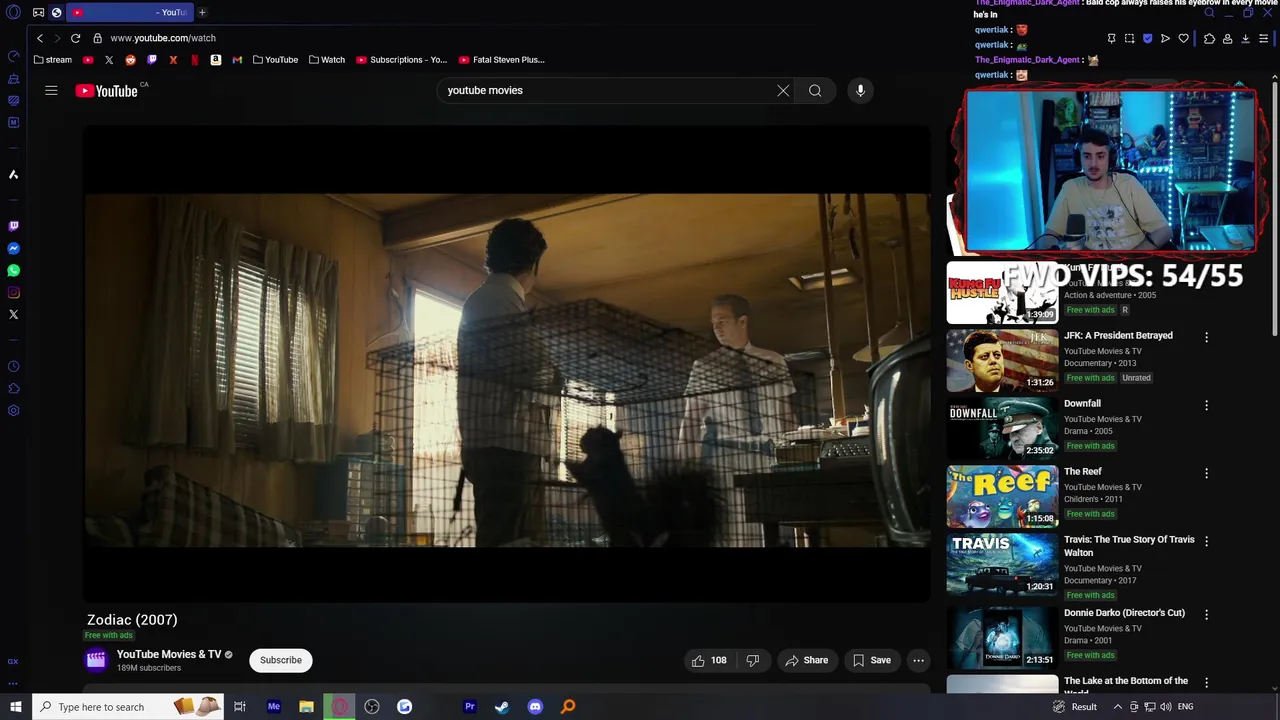Open the Windows Start menu
The width and height of the screenshot is (1280, 720).
coord(15,707)
